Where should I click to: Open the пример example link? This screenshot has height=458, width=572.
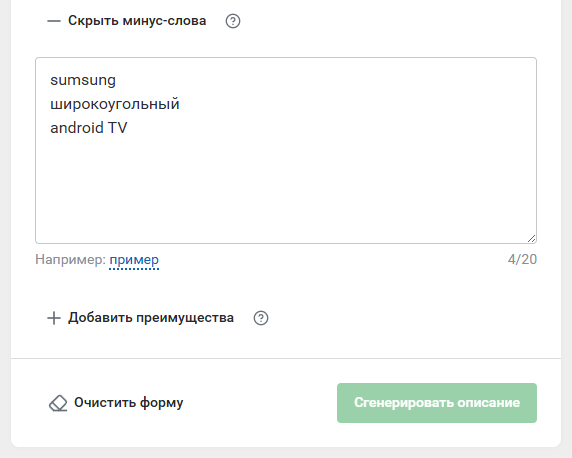pos(134,260)
